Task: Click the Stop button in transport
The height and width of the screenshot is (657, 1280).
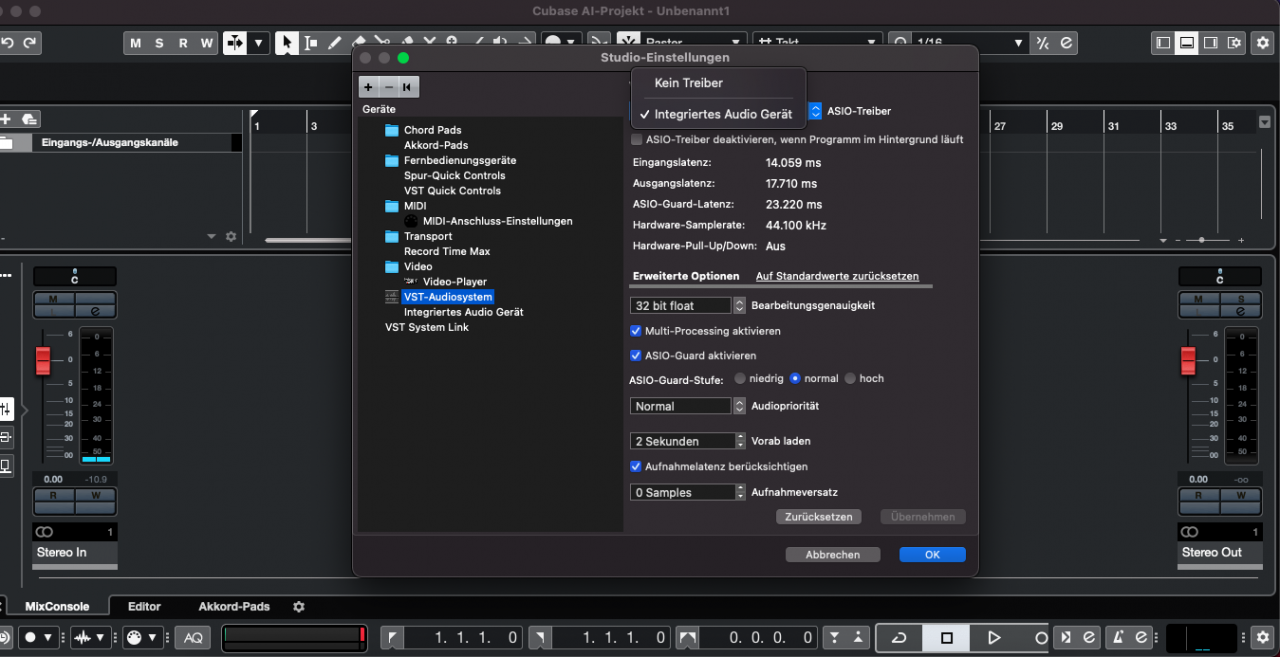Action: click(x=946, y=637)
